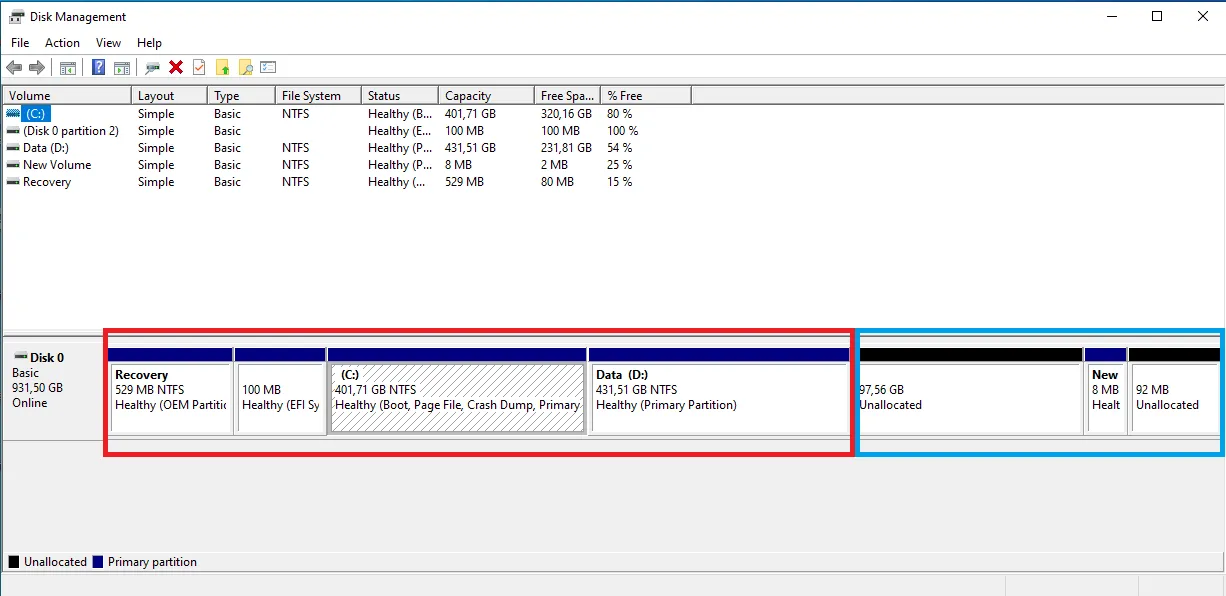
Task: Open the File menu
Action: tap(20, 43)
